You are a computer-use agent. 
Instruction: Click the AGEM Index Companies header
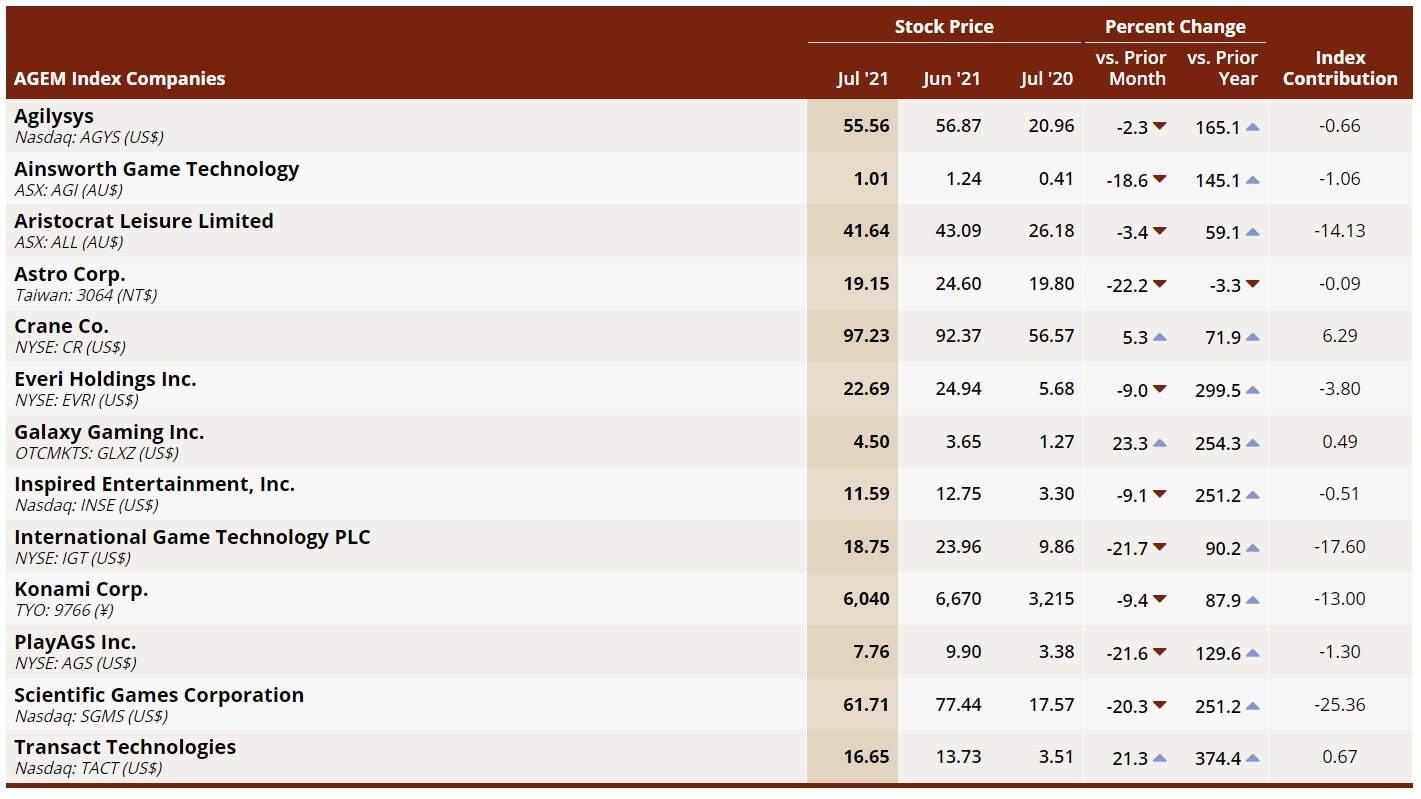(x=119, y=79)
